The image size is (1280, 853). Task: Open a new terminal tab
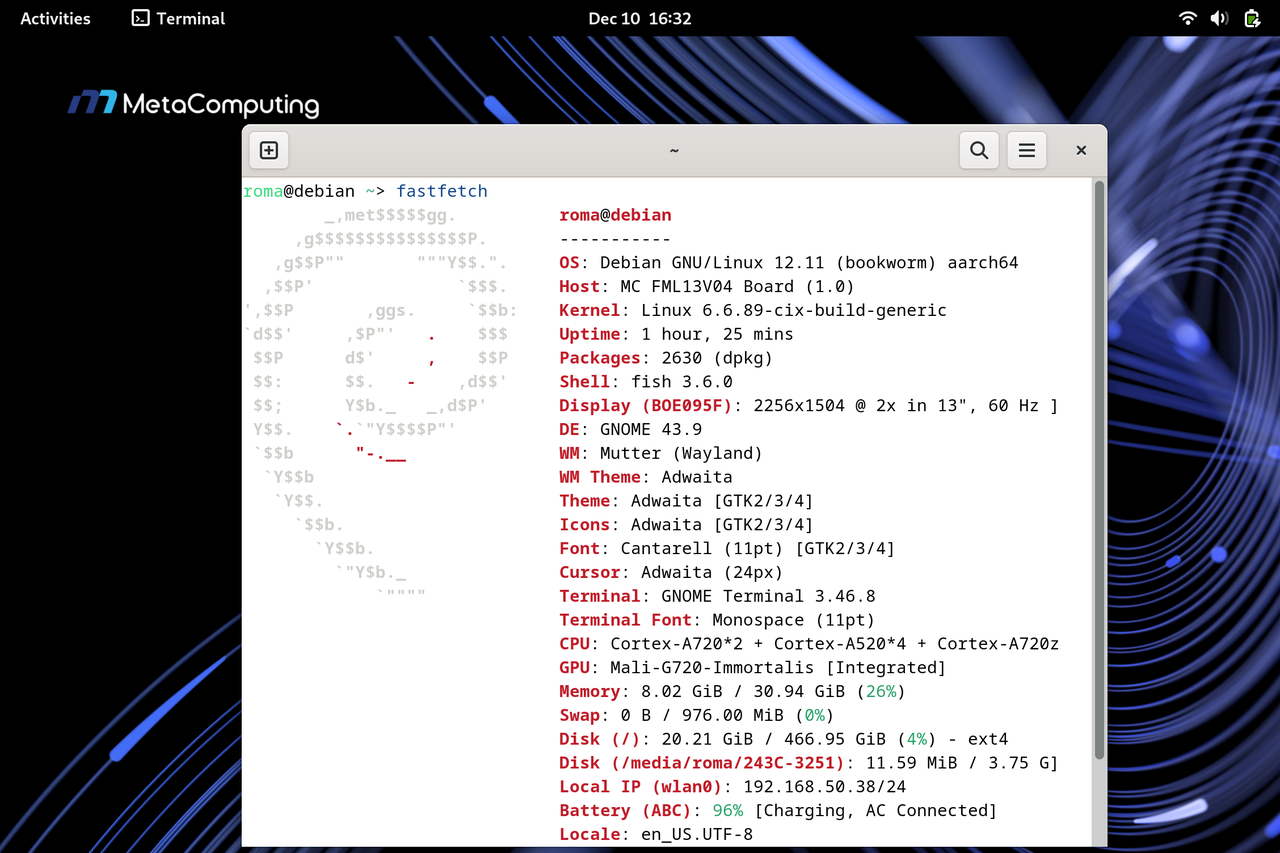269,151
